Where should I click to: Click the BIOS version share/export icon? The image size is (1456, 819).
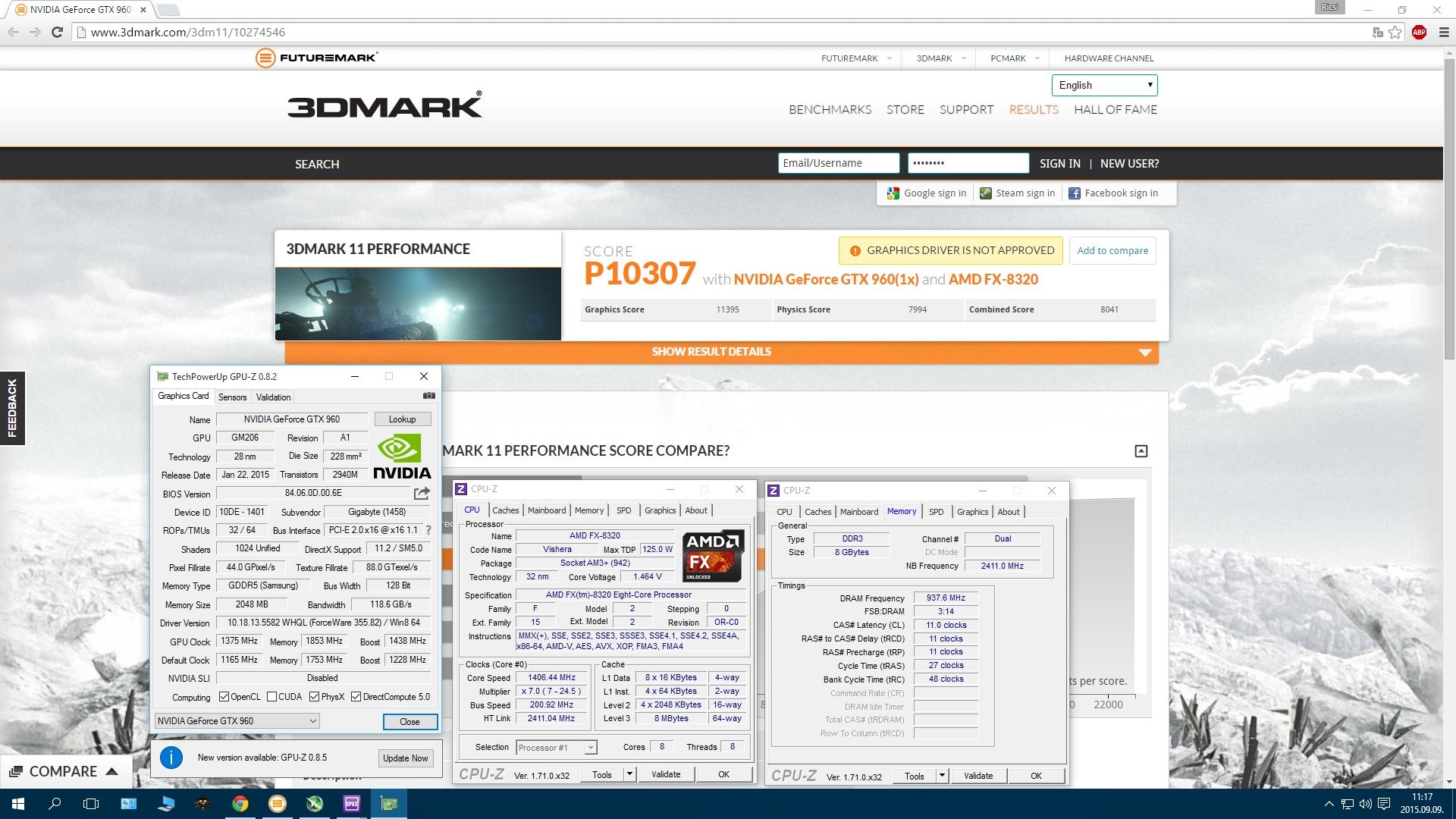pos(422,494)
